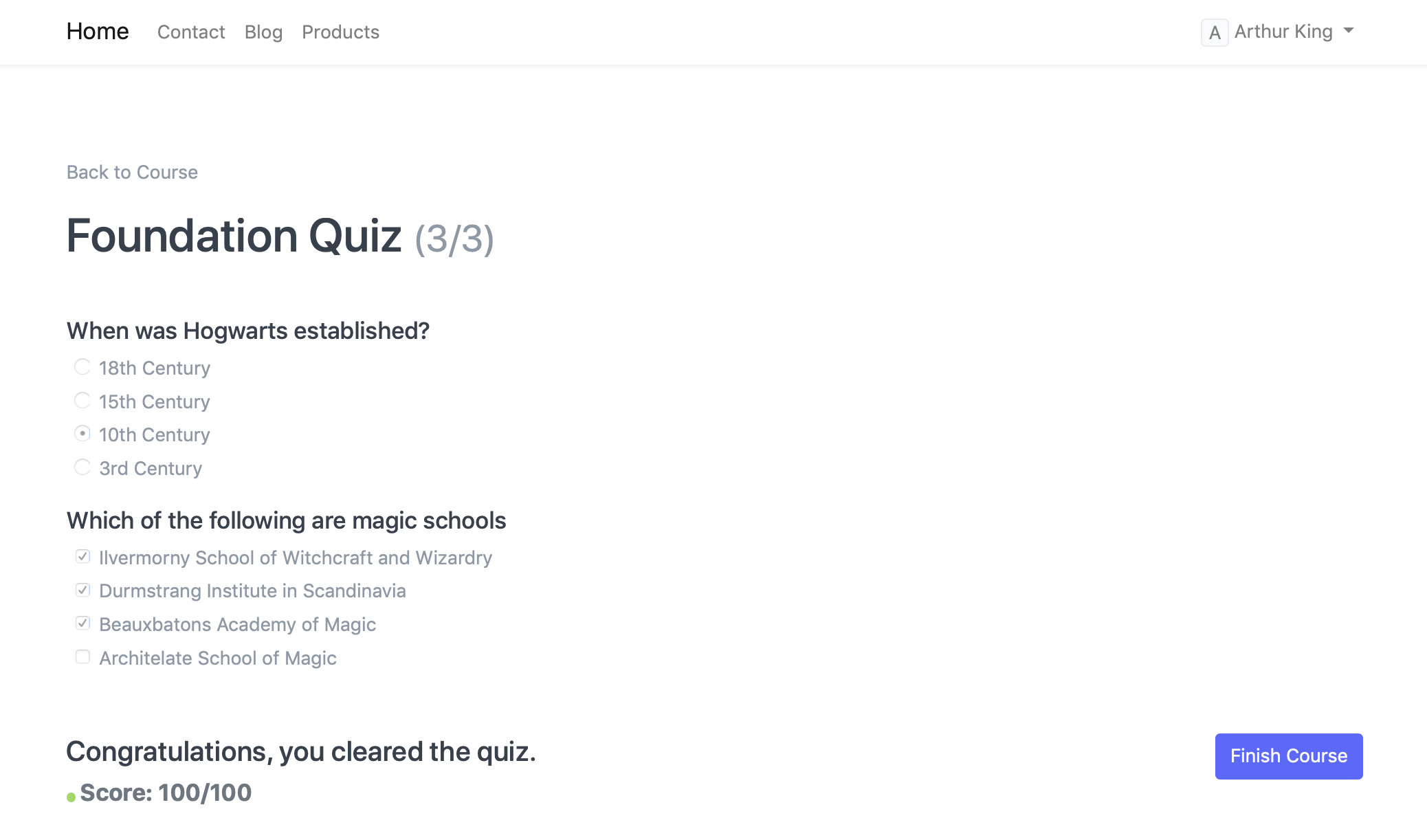Click the Foundation Quiz heading
Image resolution: width=1427 pixels, height=840 pixels.
(x=234, y=236)
